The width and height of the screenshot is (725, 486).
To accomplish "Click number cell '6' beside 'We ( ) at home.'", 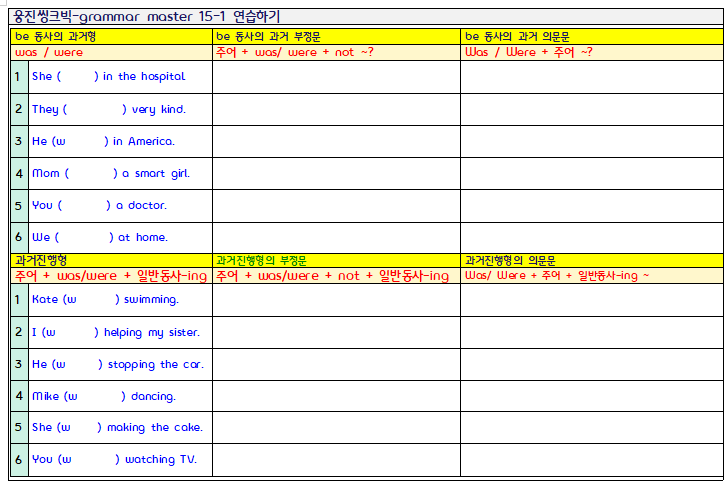I will (19, 238).
